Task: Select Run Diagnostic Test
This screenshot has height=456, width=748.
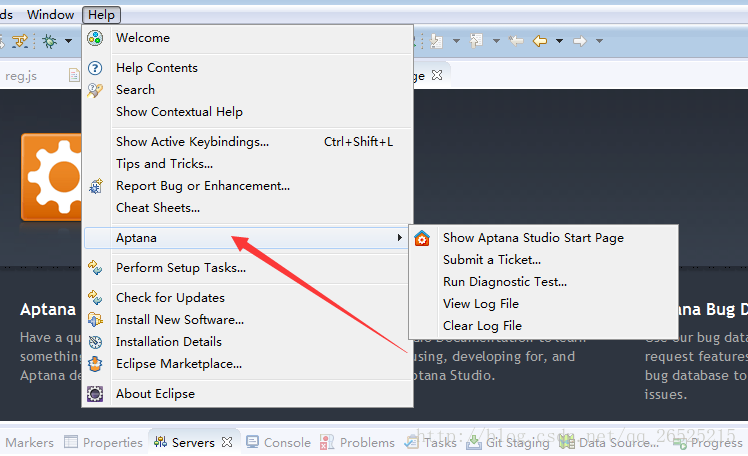Action: [x=543, y=281]
